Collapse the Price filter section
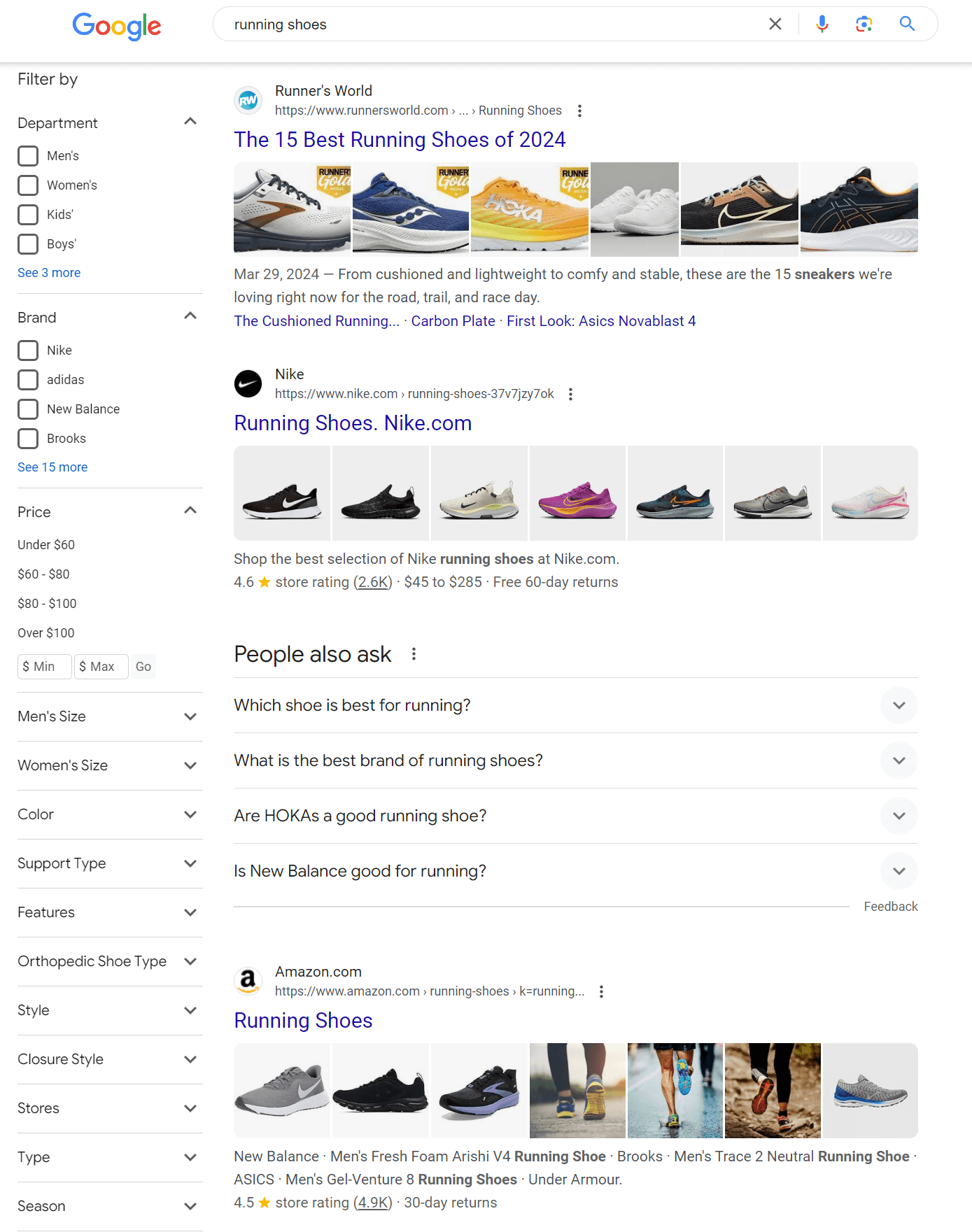Viewport: 972px width, 1232px height. pos(190,511)
